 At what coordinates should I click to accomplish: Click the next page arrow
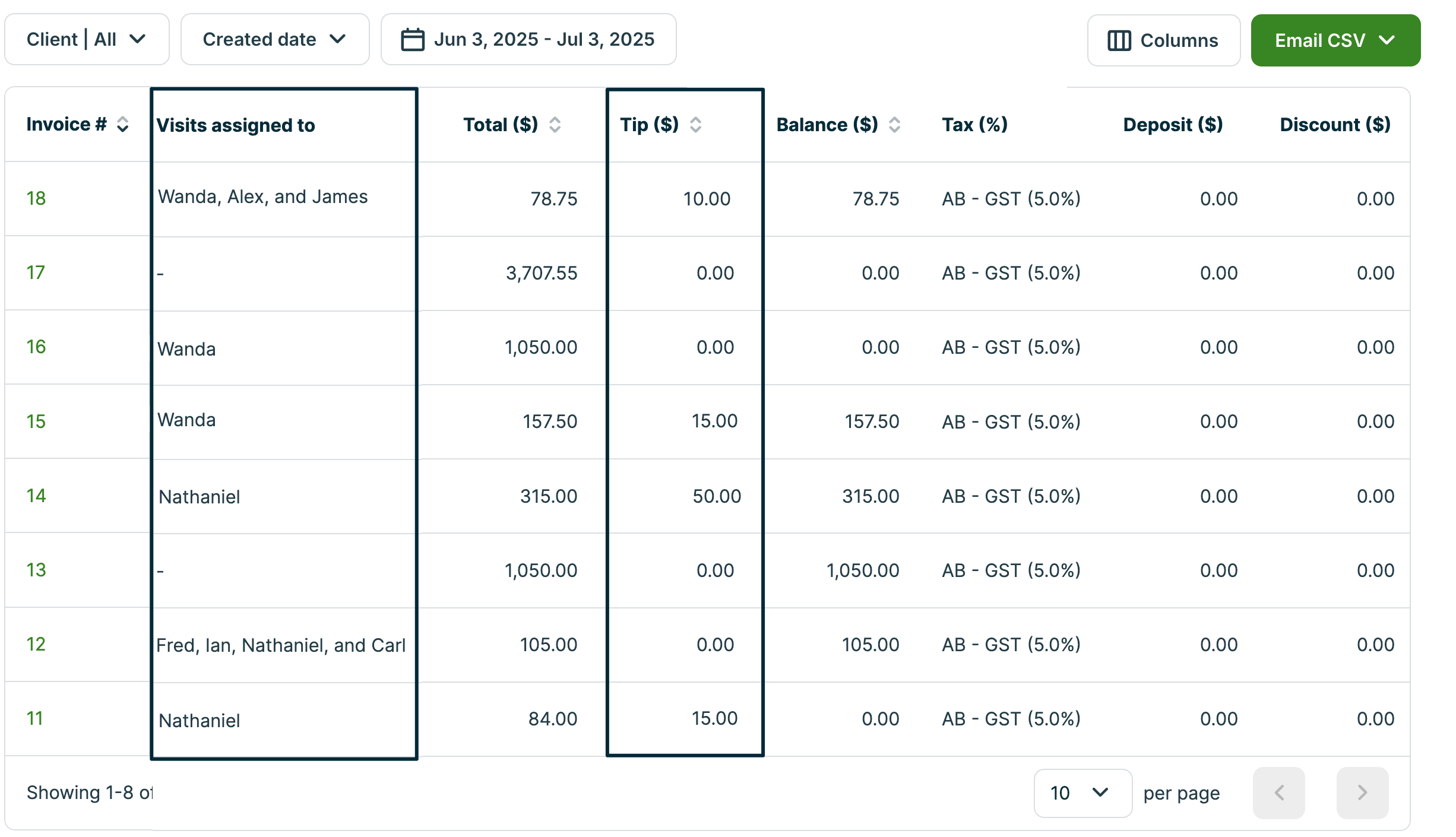[x=1362, y=792]
